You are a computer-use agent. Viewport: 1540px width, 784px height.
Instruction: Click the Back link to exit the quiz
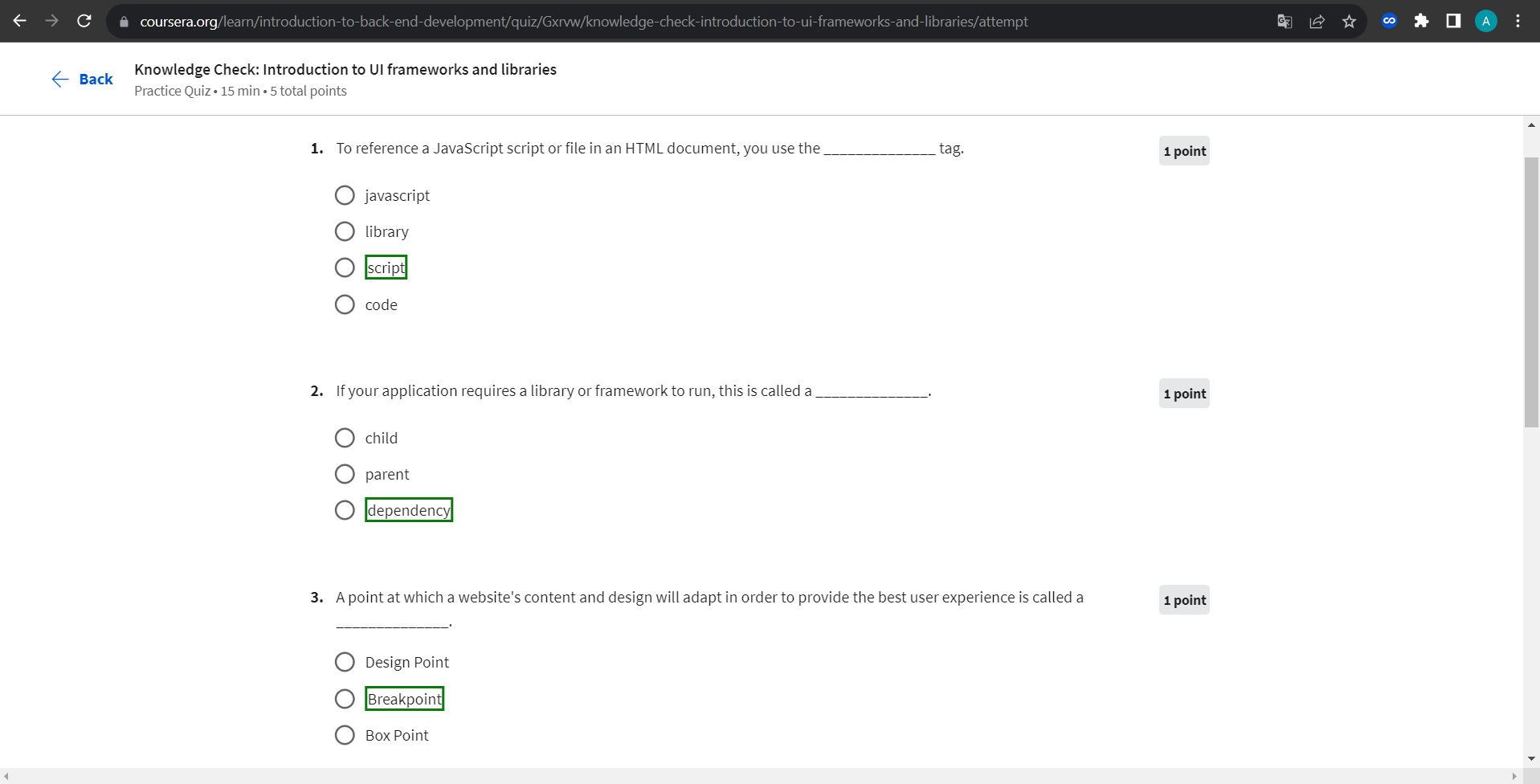tap(81, 79)
